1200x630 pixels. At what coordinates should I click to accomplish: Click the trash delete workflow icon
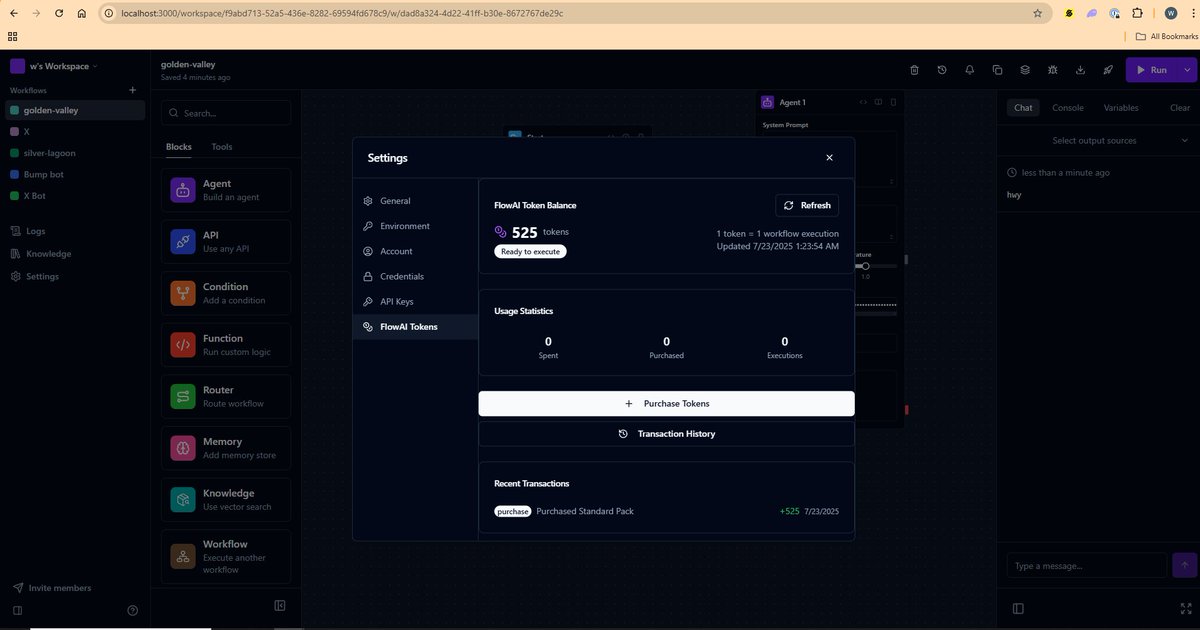click(914, 70)
